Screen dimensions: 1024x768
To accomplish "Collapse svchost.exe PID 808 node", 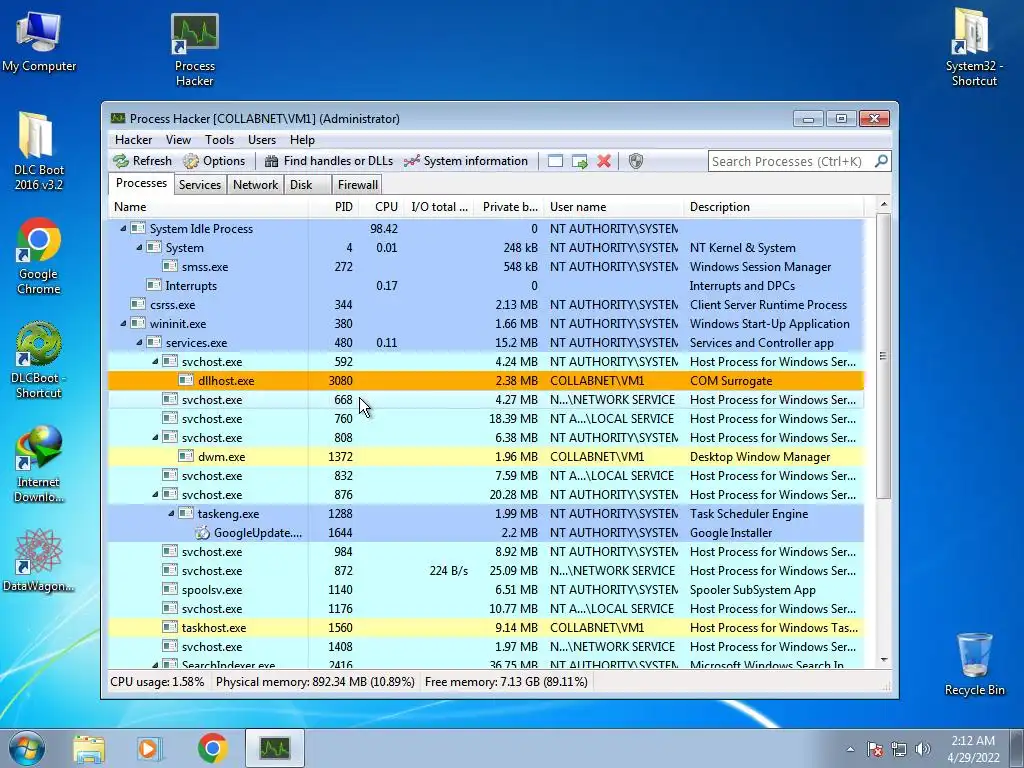I will click(x=155, y=438).
